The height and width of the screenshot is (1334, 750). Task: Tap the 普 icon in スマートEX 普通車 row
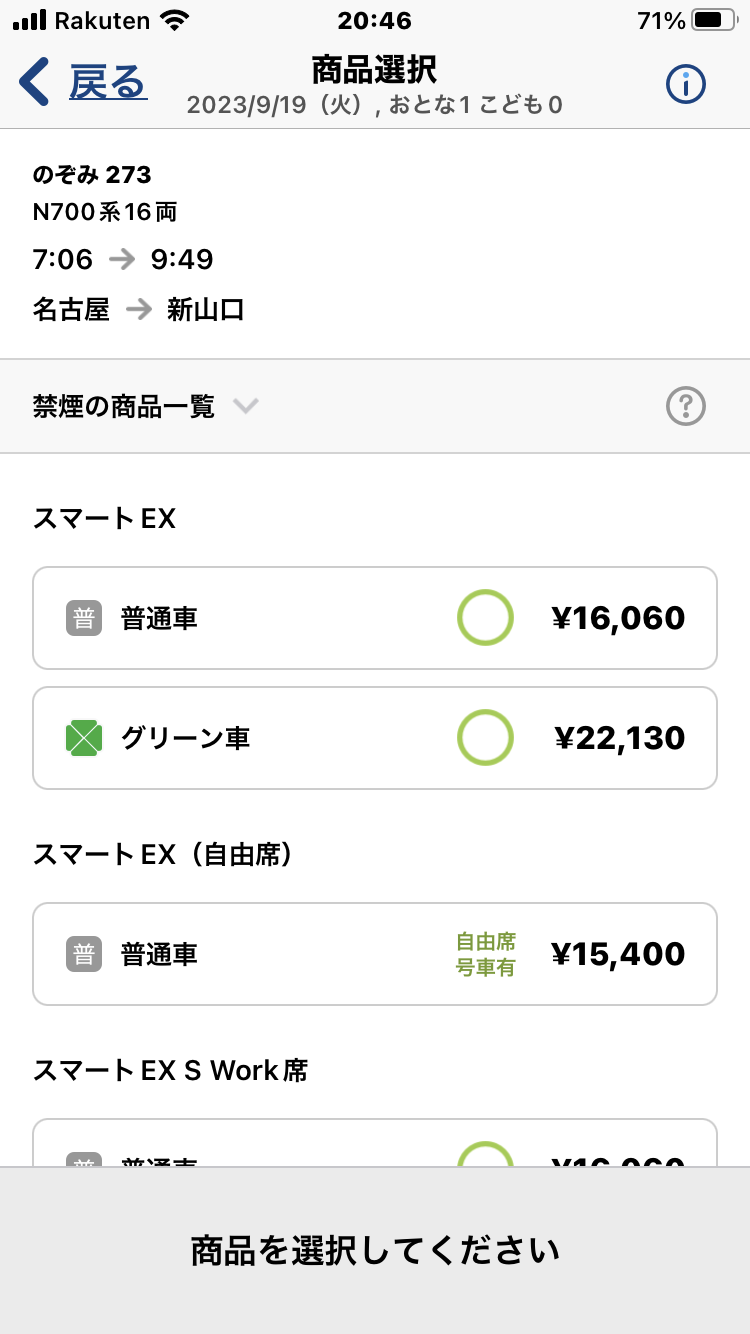84,618
